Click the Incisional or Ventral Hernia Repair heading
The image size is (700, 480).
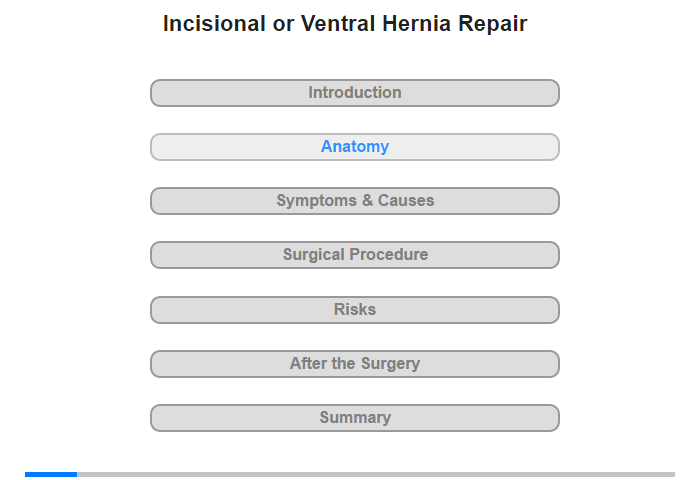345,24
